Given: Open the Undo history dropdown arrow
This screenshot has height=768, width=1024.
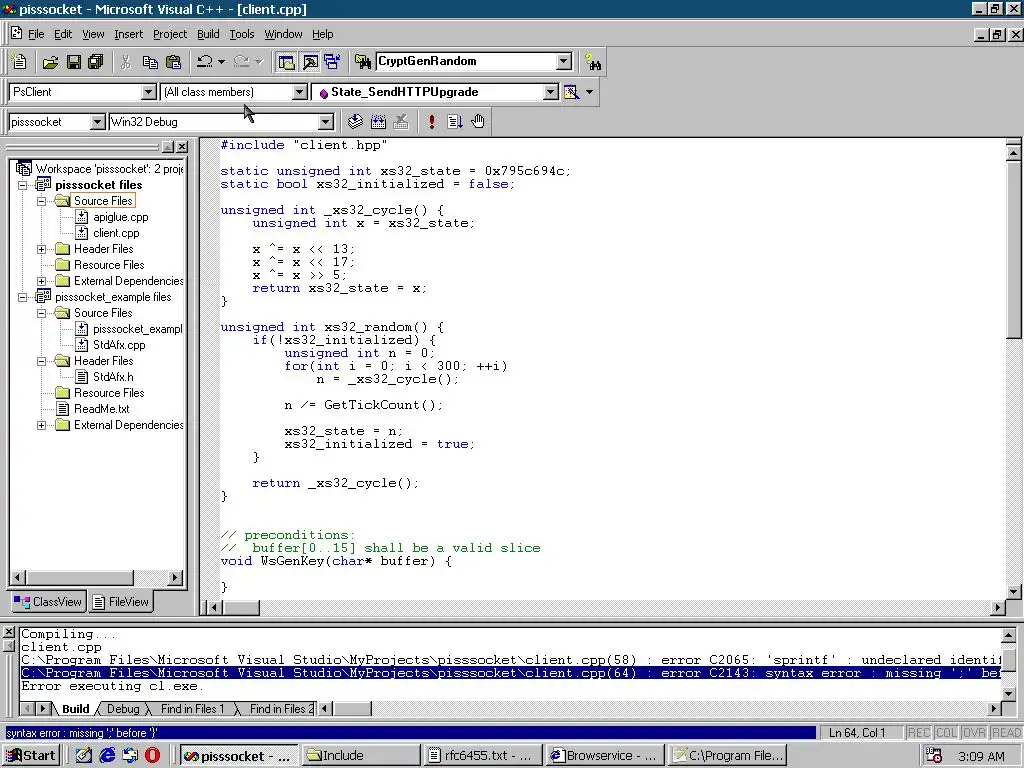Looking at the screenshot, I should point(221,62).
